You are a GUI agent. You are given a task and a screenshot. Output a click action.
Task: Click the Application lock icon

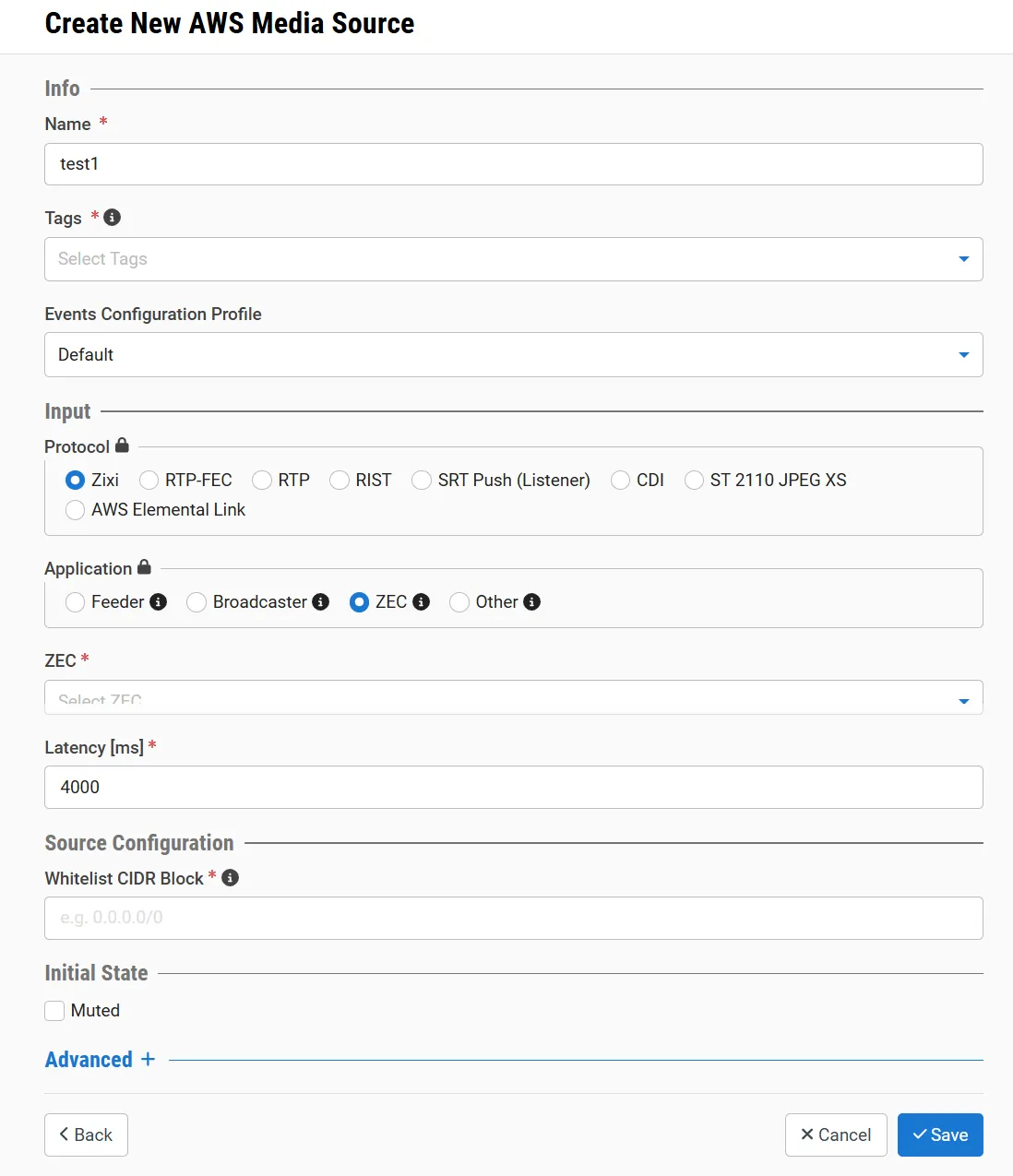click(144, 567)
